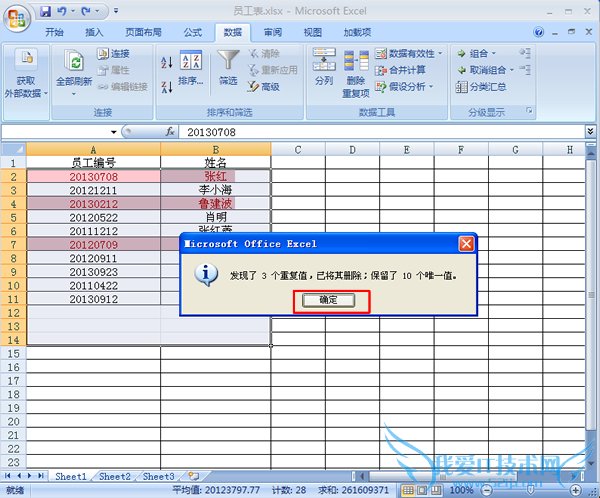Click the Office button logo
The image size is (600, 498).
point(16,18)
